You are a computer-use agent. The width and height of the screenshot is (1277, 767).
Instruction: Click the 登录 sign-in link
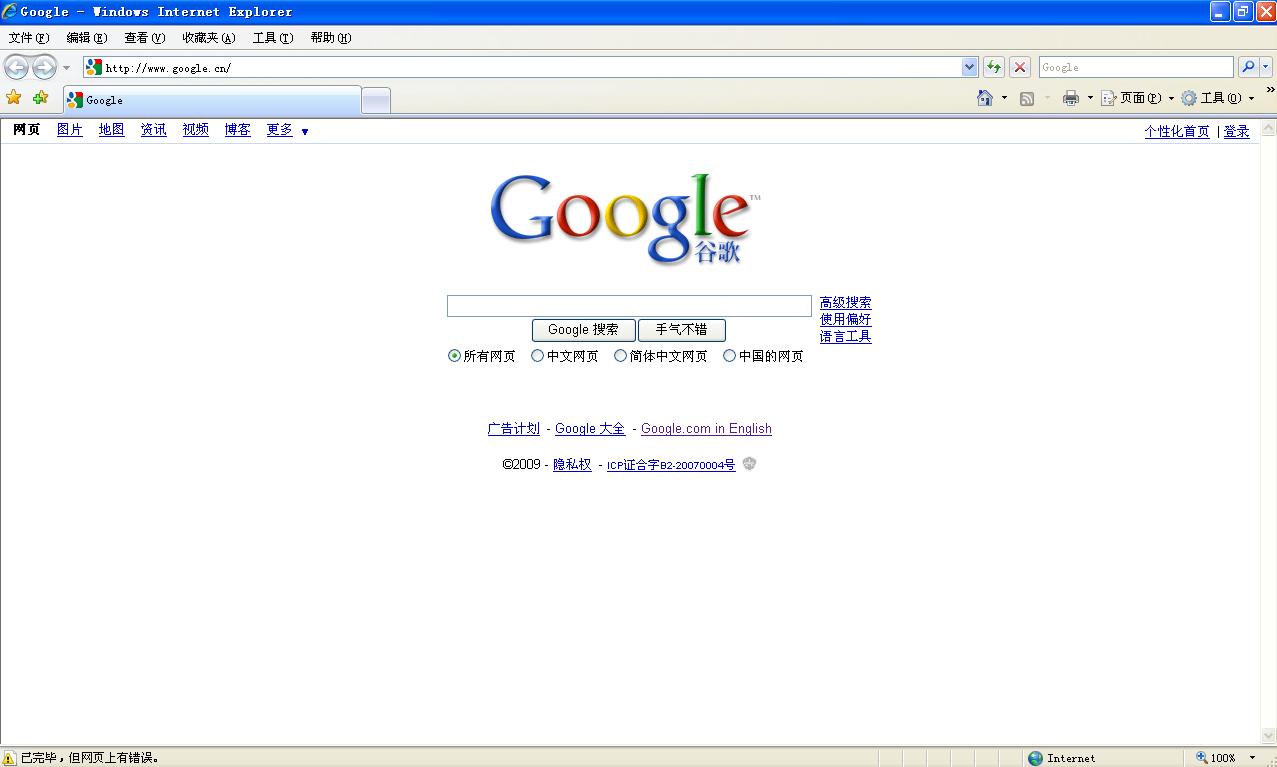click(1237, 132)
